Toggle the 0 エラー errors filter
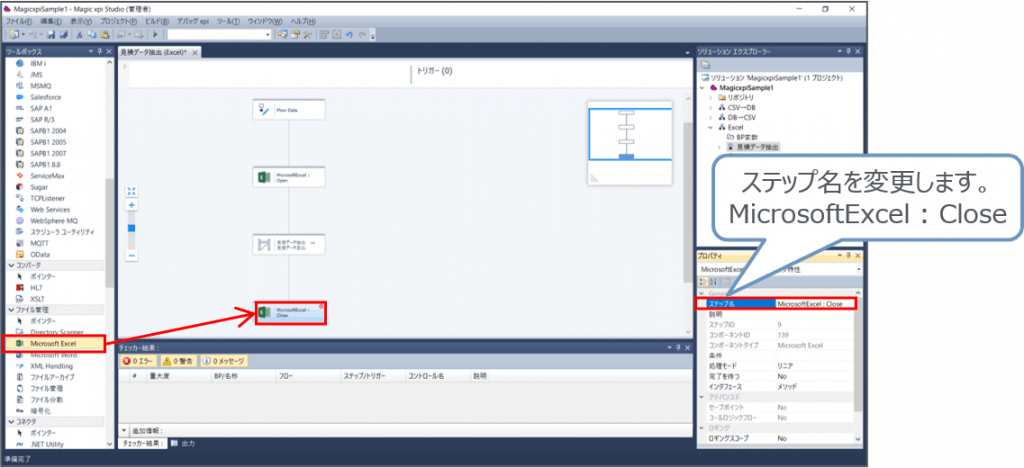The height and width of the screenshot is (468, 1024). pyautogui.click(x=141, y=361)
